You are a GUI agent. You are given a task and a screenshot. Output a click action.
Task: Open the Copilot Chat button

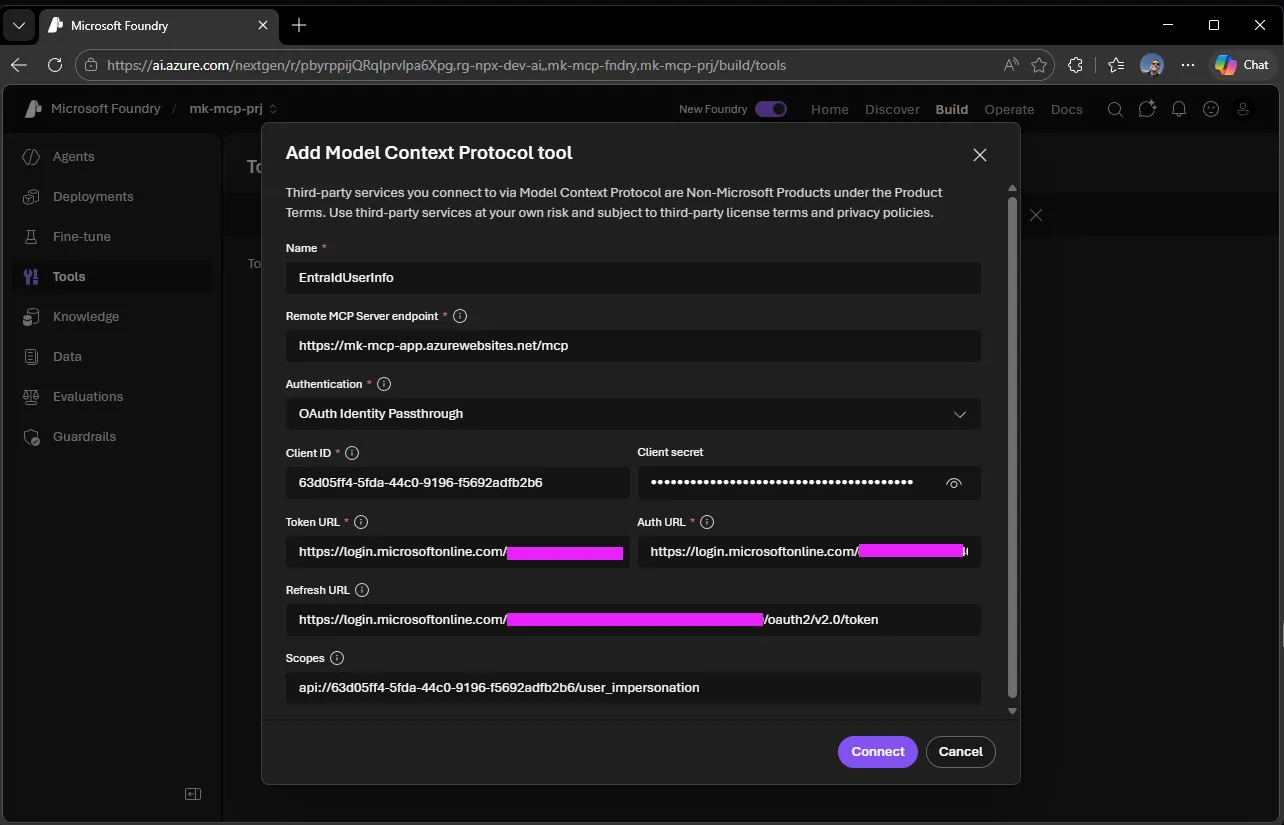click(1241, 65)
